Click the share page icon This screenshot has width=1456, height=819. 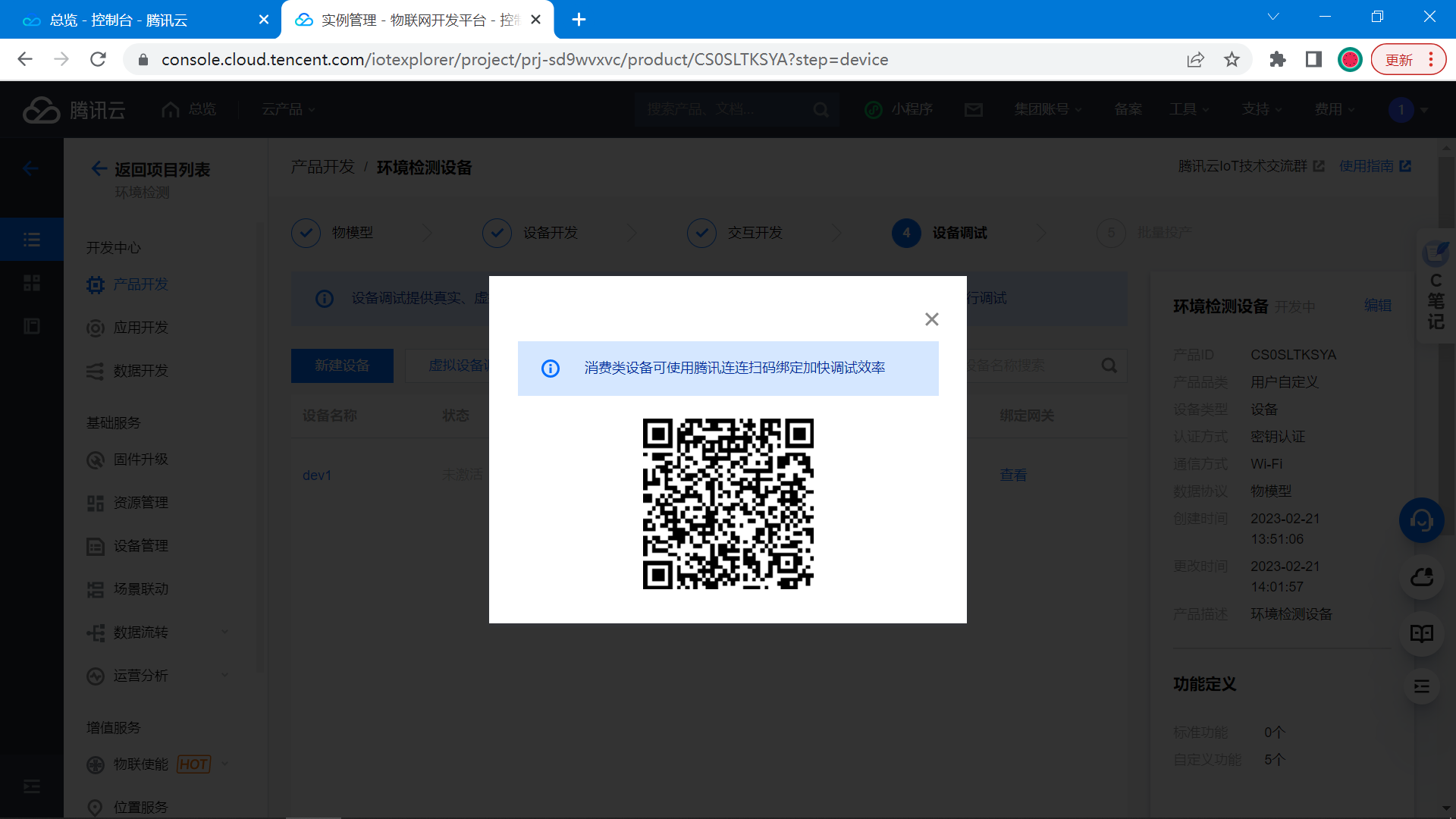[1195, 60]
